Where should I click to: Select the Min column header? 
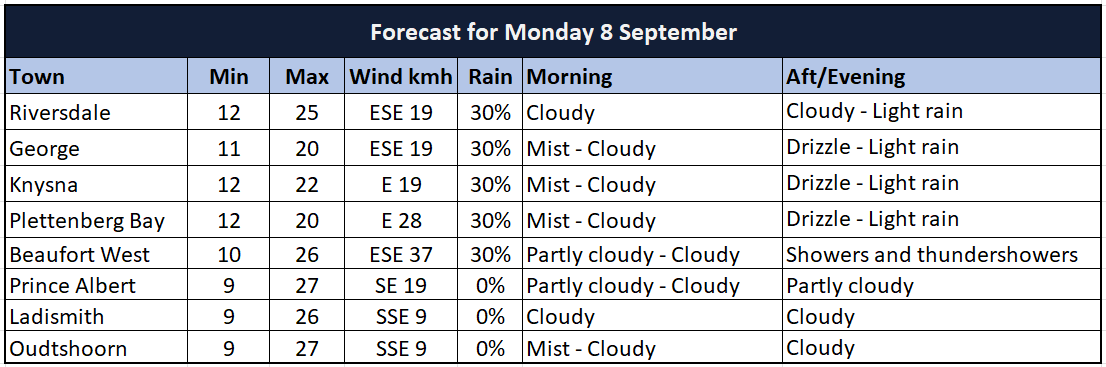(x=229, y=77)
